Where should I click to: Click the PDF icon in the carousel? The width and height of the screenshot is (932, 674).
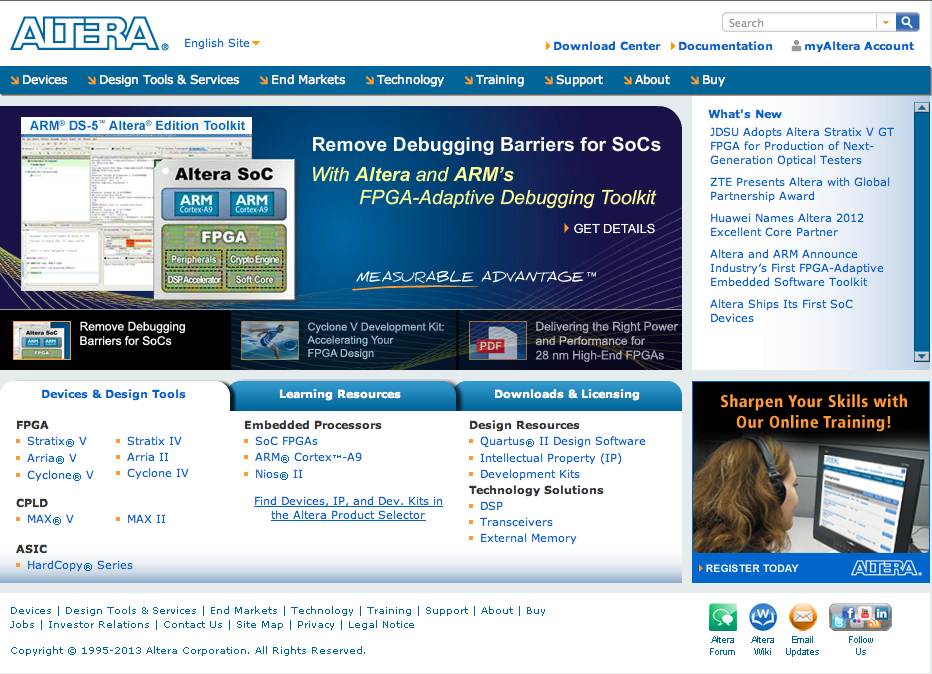498,340
